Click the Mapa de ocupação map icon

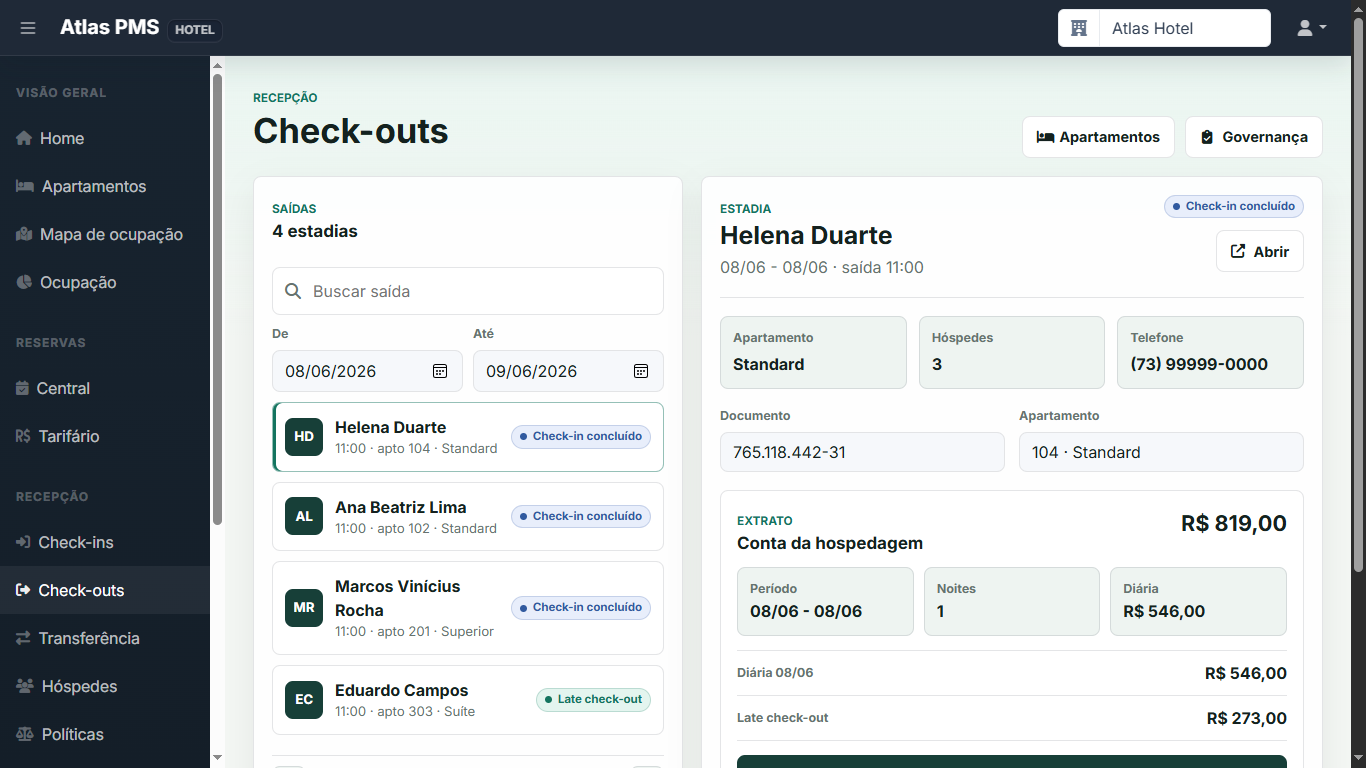pyautogui.click(x=24, y=234)
